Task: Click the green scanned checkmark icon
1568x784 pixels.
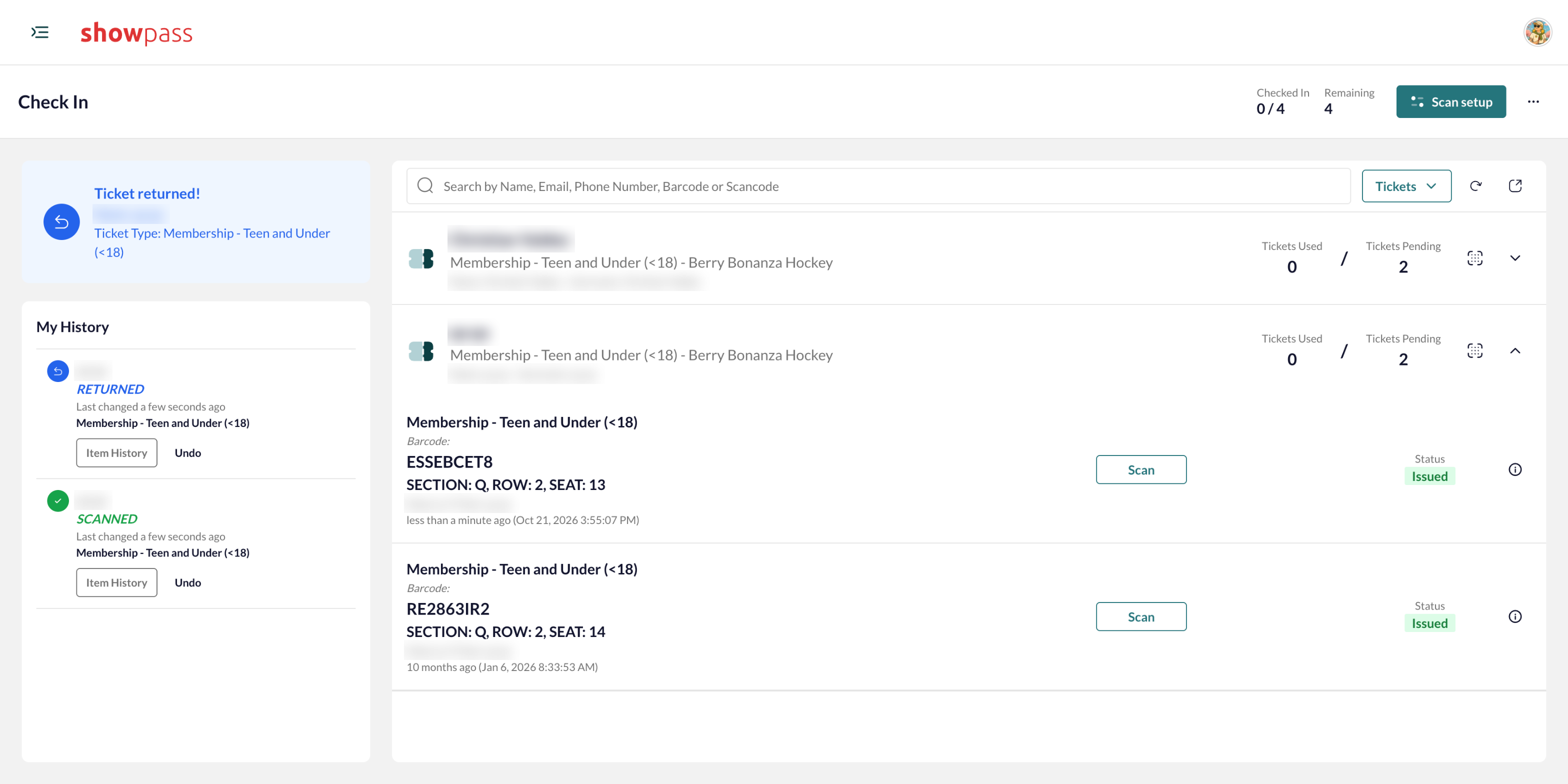Action: (x=58, y=500)
